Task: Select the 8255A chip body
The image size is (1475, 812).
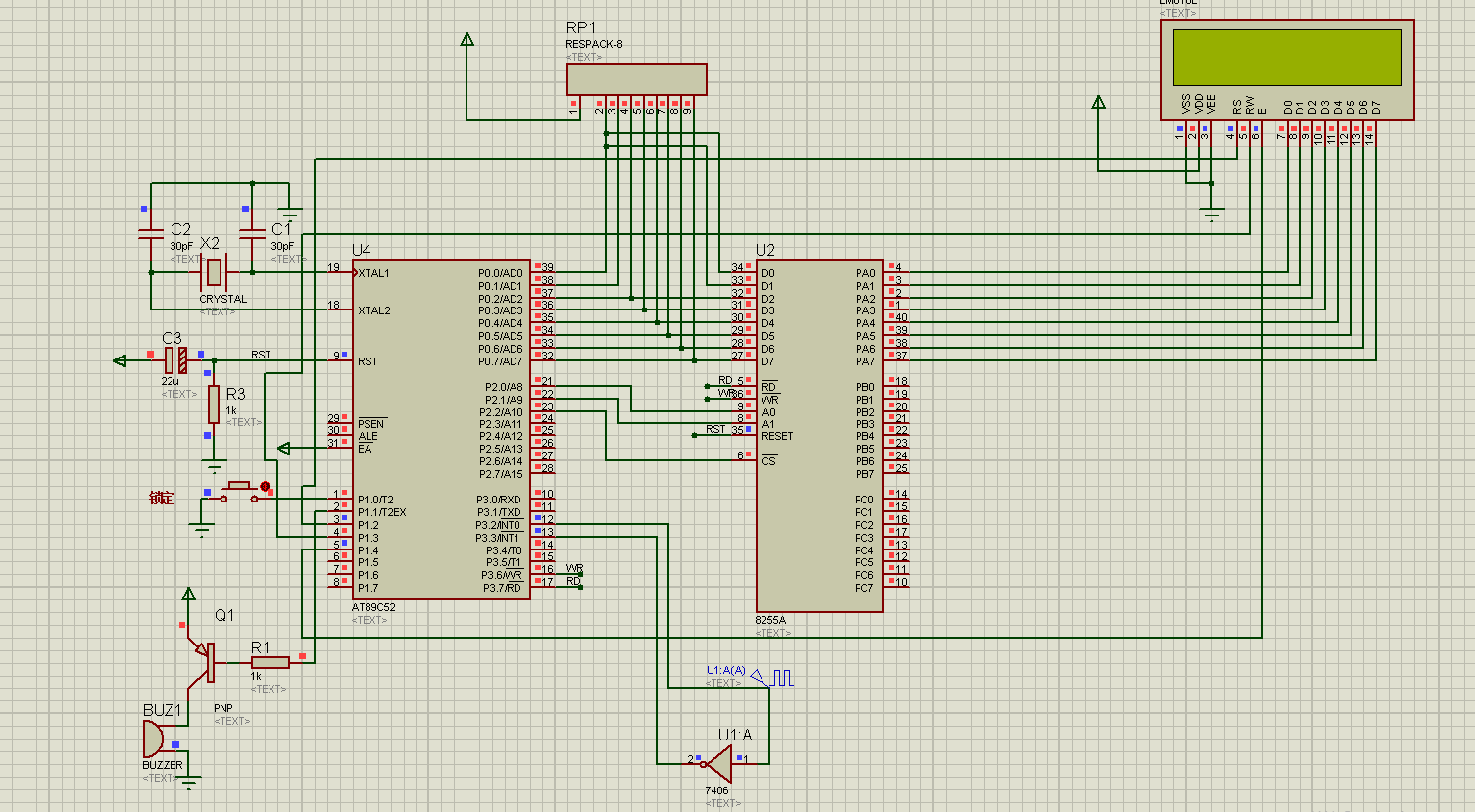Action: (x=819, y=435)
